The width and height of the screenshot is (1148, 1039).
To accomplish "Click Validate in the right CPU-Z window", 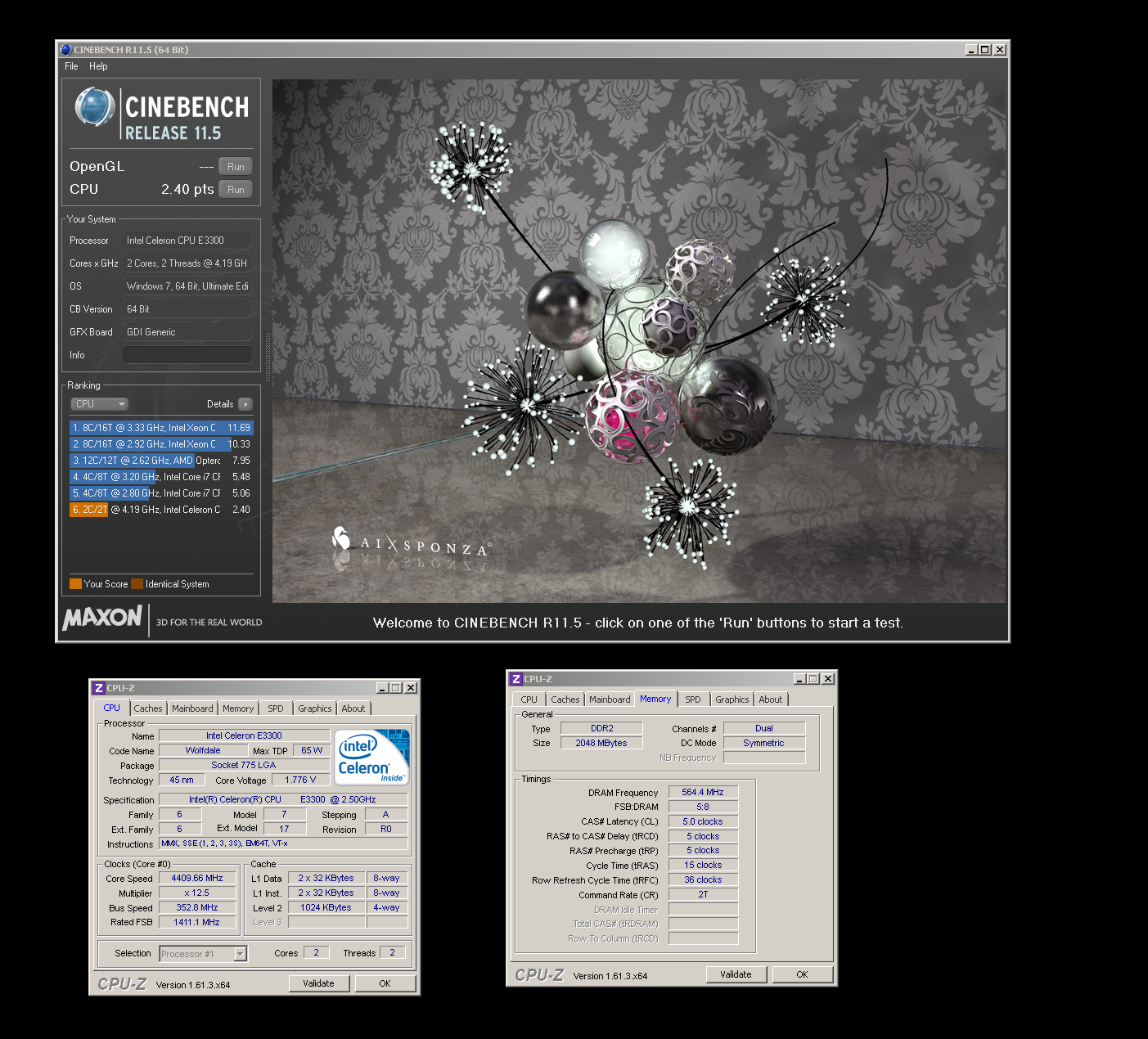I will point(736,974).
